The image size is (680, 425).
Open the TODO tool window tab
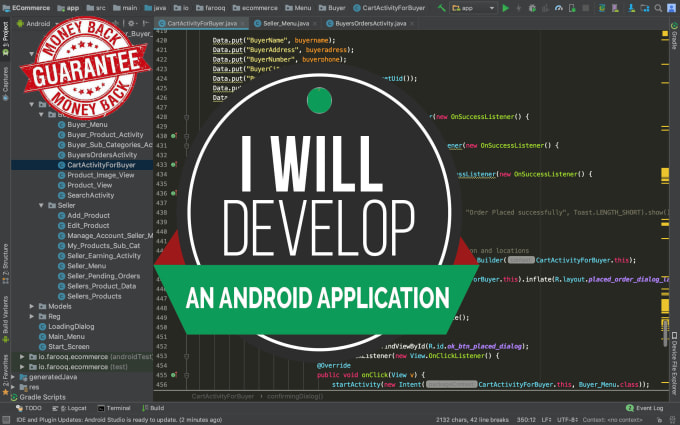(x=29, y=408)
